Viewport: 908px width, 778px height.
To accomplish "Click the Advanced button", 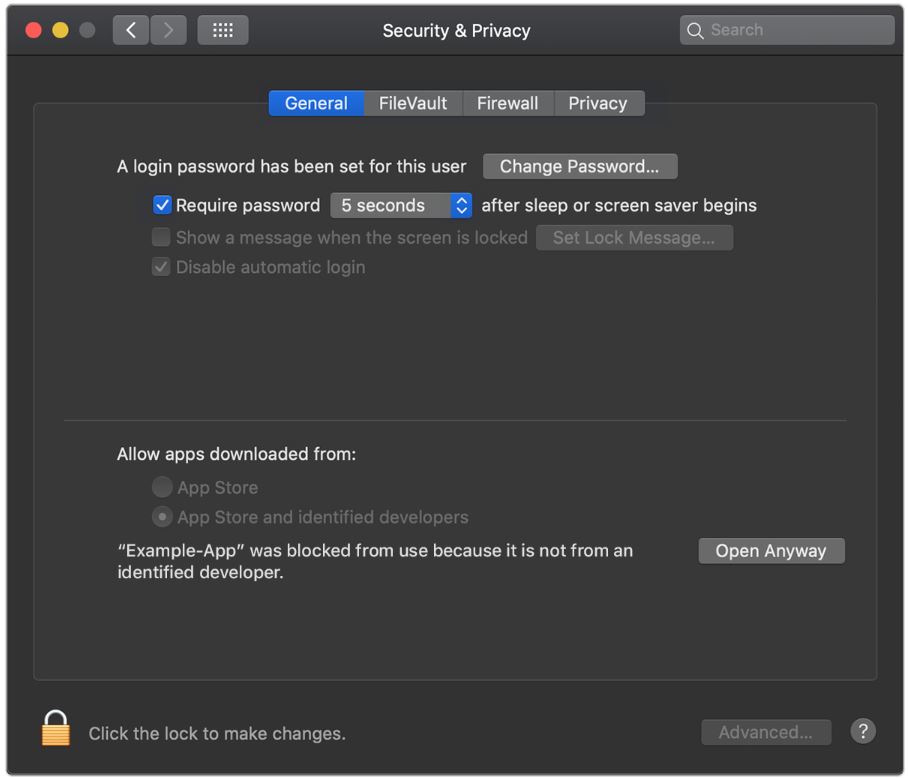I will [x=766, y=732].
